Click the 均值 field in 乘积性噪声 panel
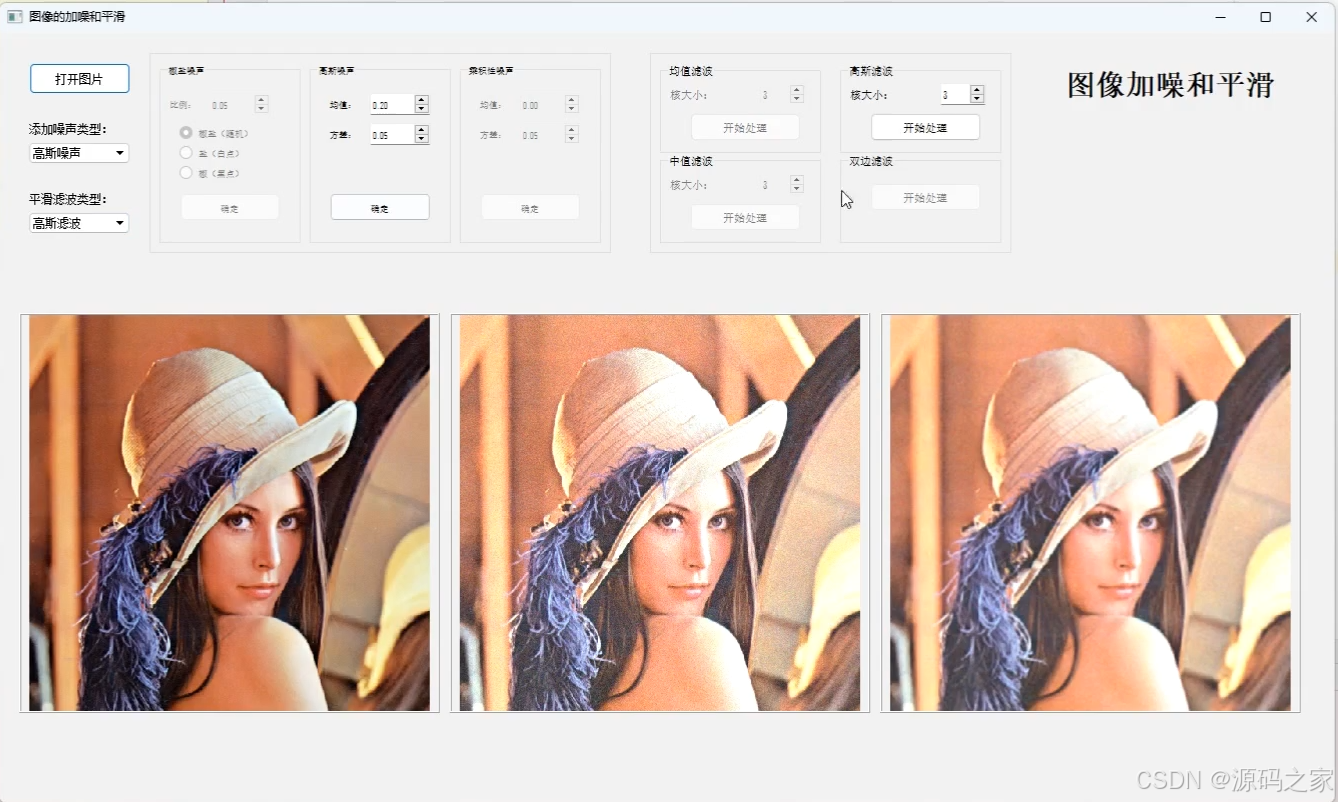Screen dimensions: 1338x802 coord(541,105)
